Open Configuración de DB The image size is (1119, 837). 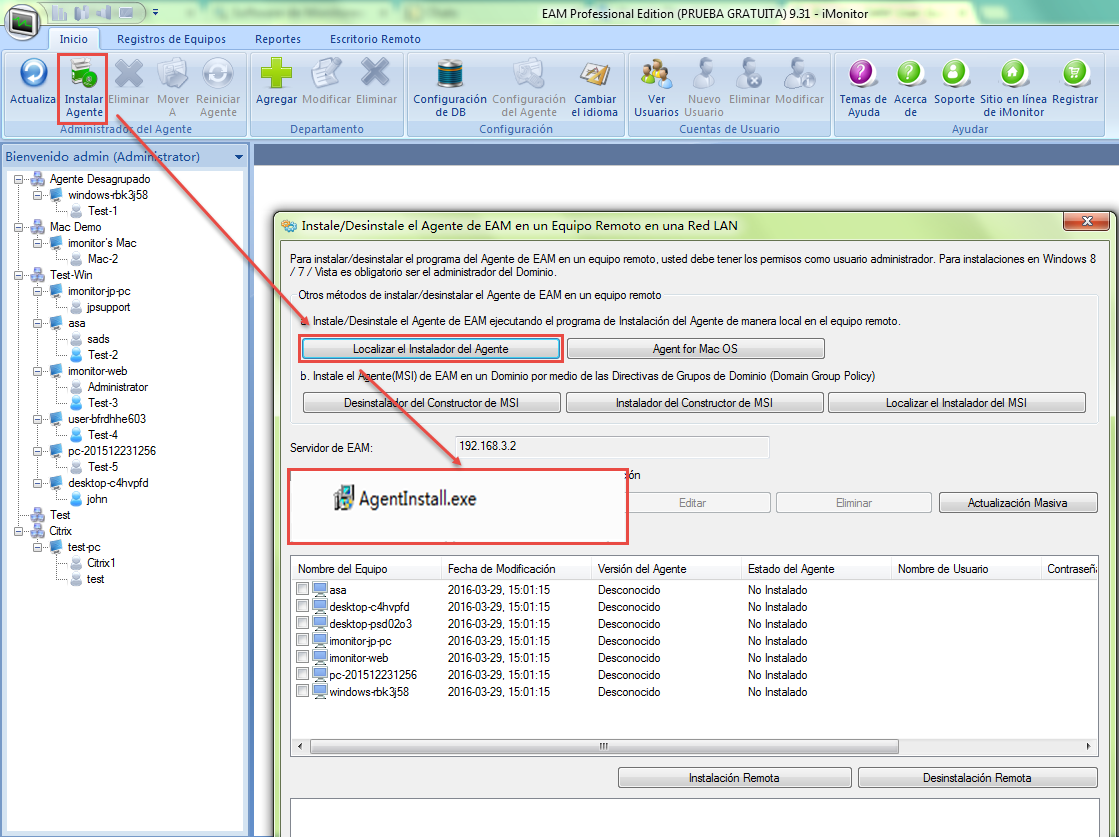point(450,87)
